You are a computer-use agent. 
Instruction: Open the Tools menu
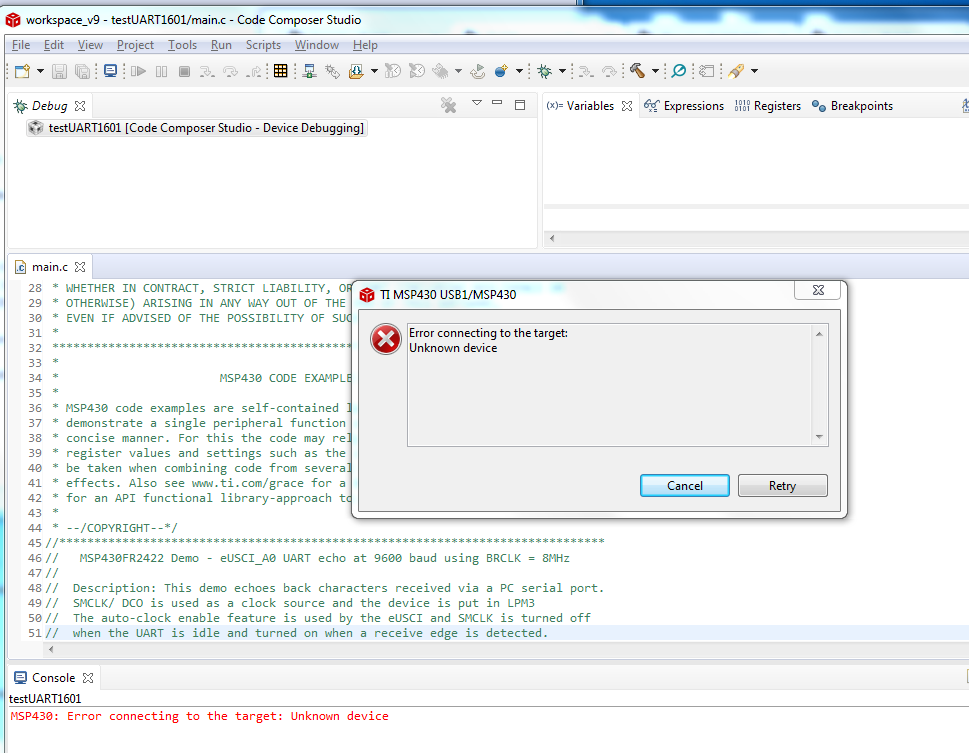[x=182, y=45]
